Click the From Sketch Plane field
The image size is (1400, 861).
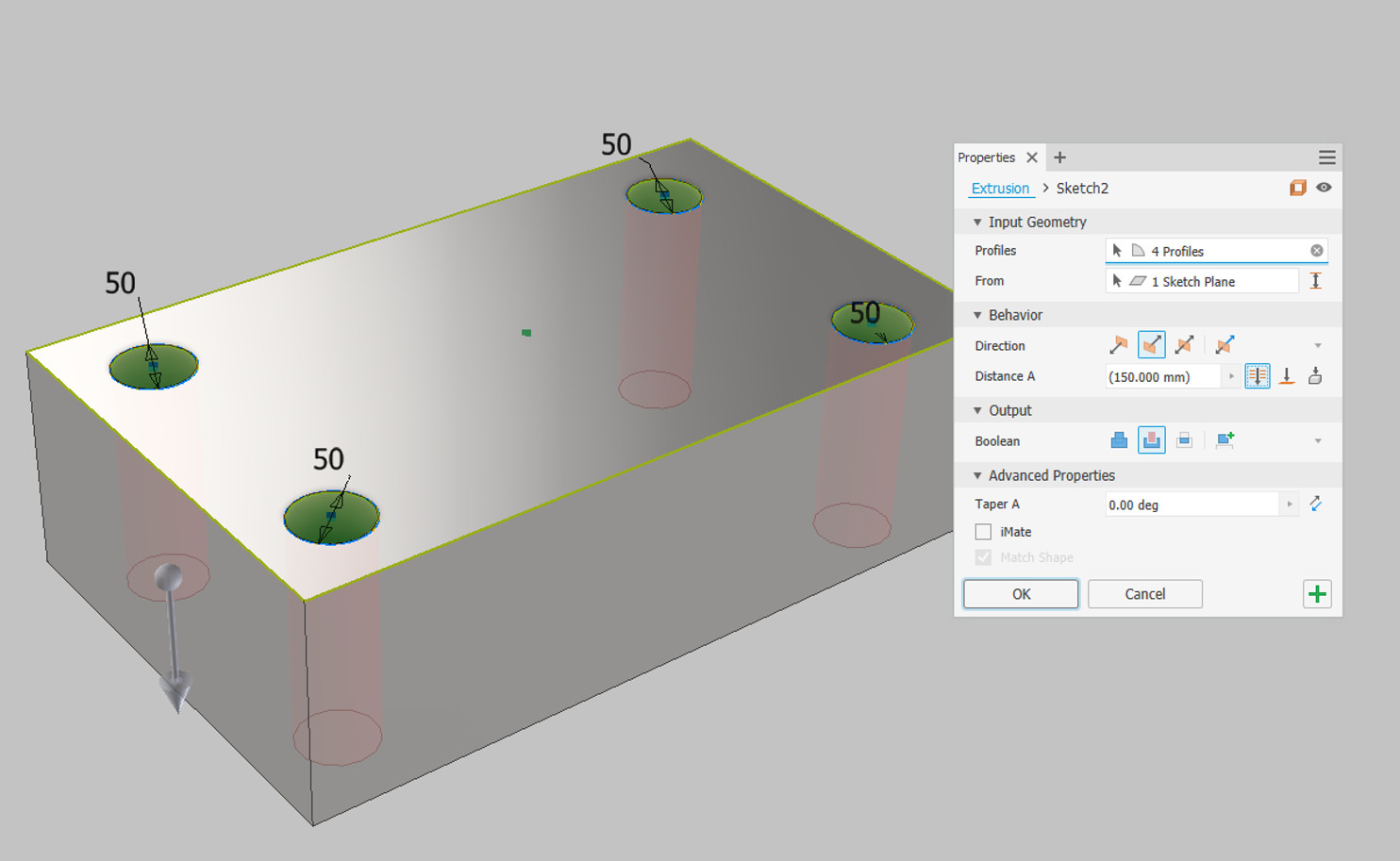pos(1202,281)
